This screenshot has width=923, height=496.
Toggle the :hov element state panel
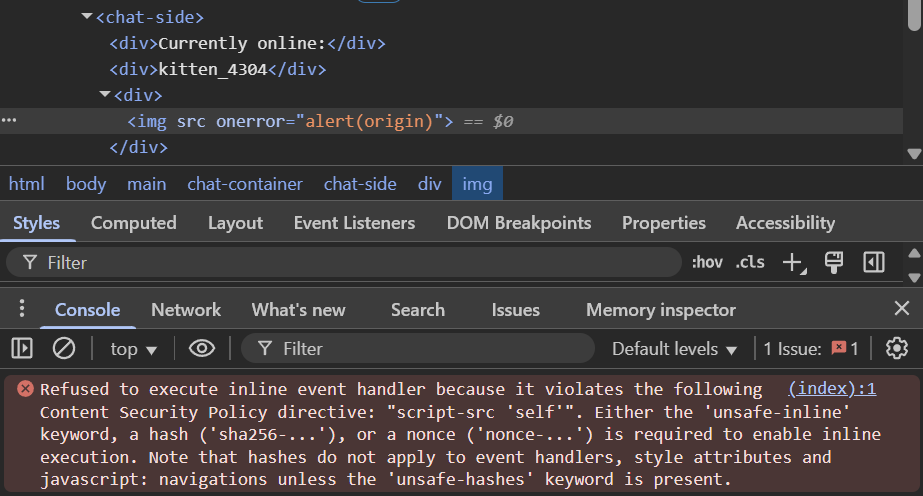click(707, 263)
